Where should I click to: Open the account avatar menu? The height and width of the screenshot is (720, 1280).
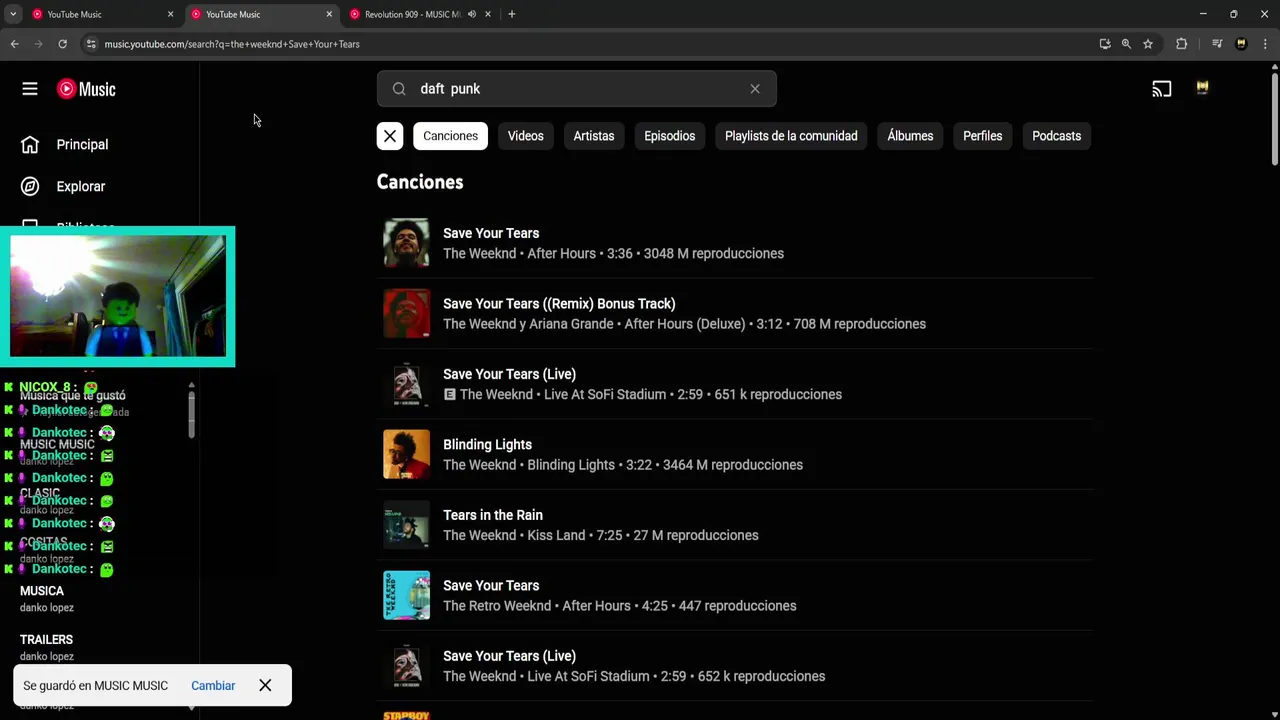point(1202,88)
